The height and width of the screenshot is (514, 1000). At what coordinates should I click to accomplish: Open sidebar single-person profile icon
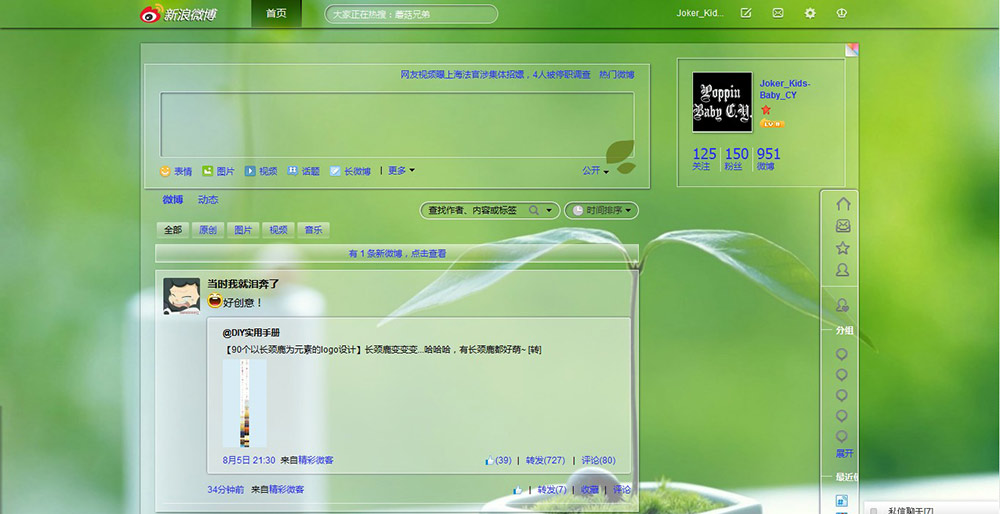click(842, 270)
